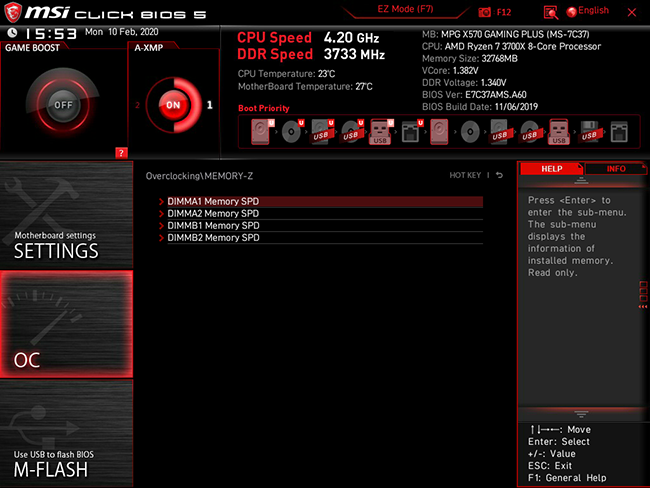Click the 15:53 system clock
The image size is (650, 488).
point(51,34)
